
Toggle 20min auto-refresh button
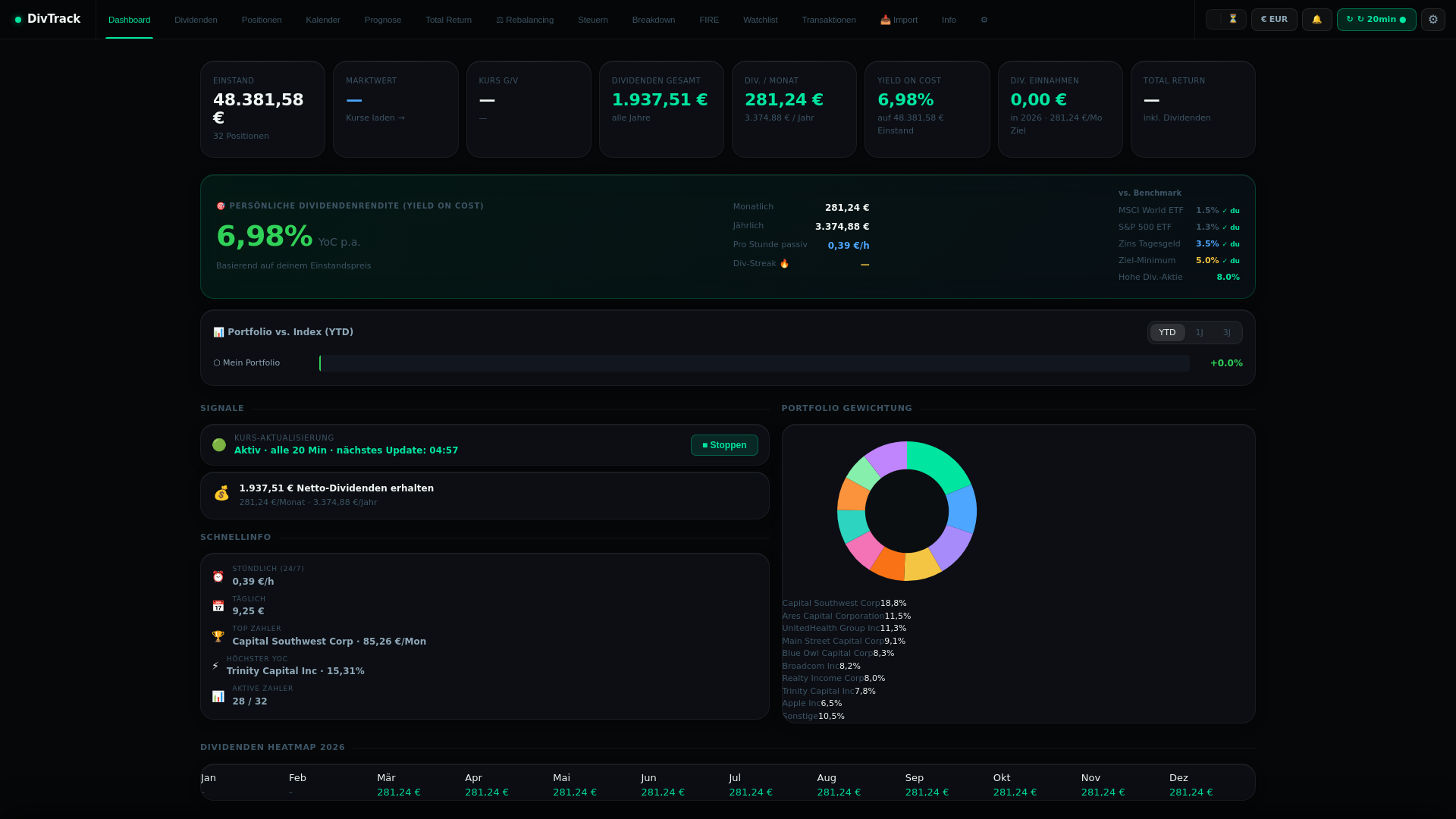click(1376, 19)
